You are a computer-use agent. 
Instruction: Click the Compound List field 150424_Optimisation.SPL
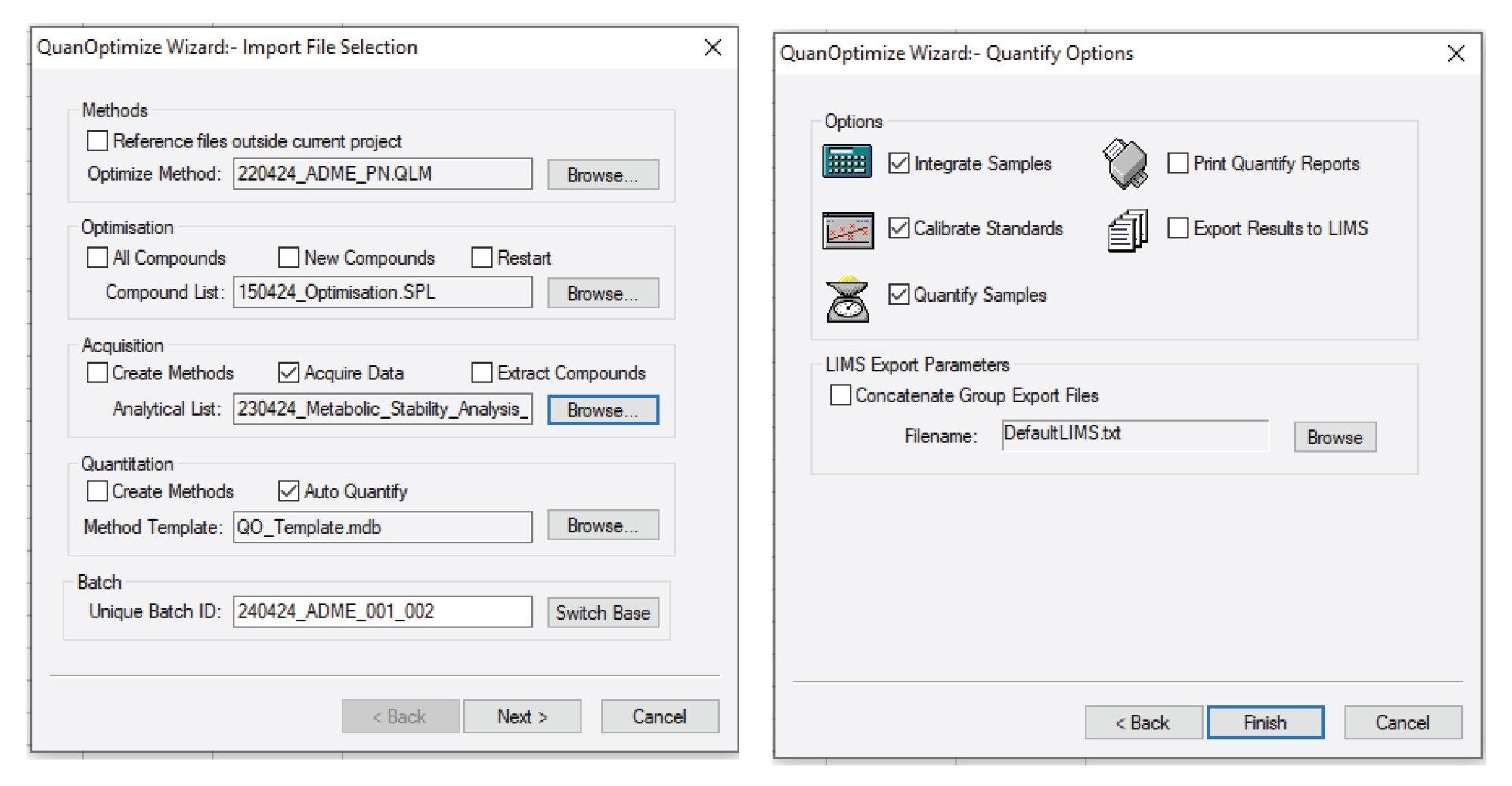click(x=383, y=292)
